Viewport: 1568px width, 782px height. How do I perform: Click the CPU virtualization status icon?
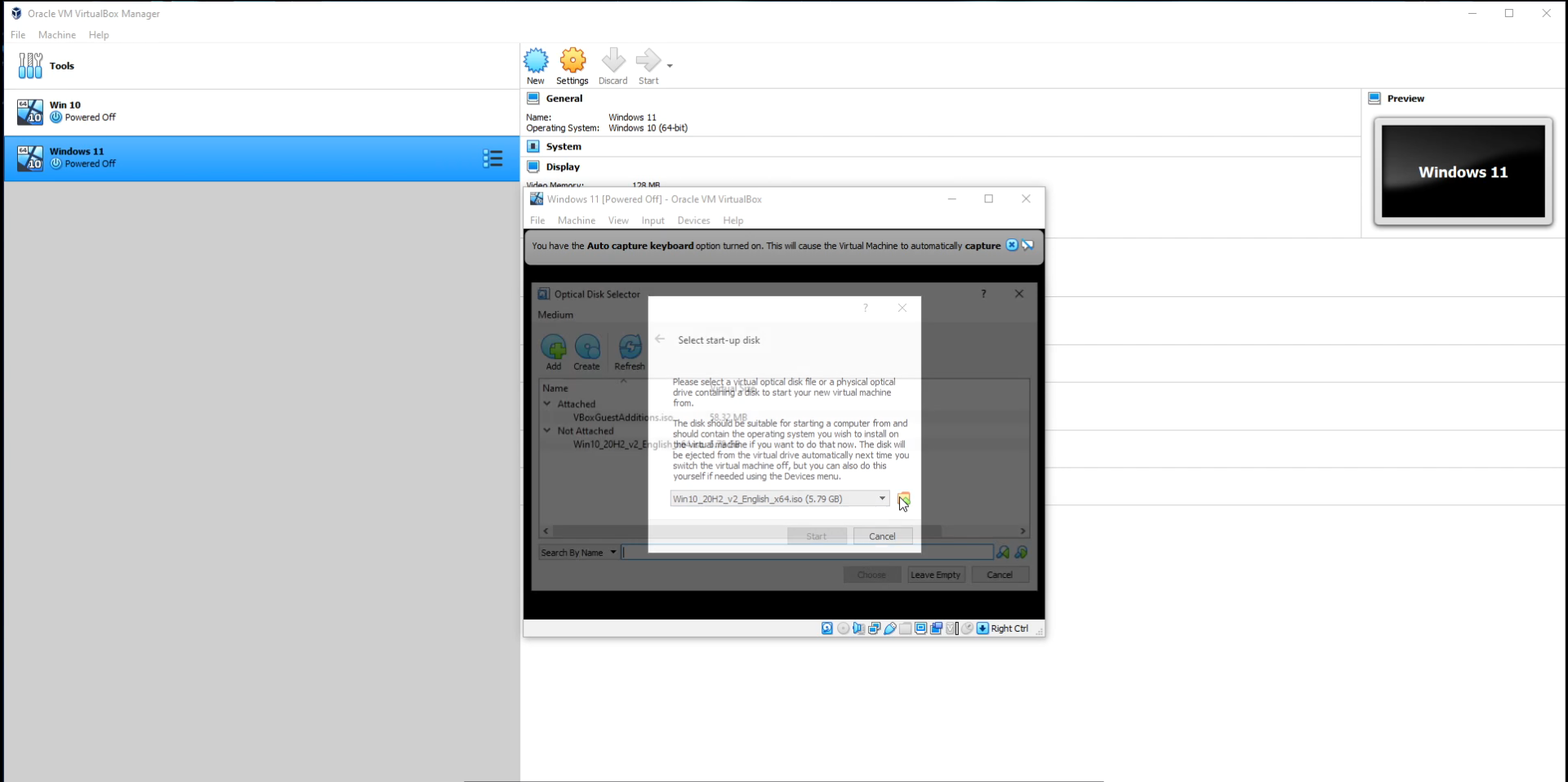(x=952, y=629)
